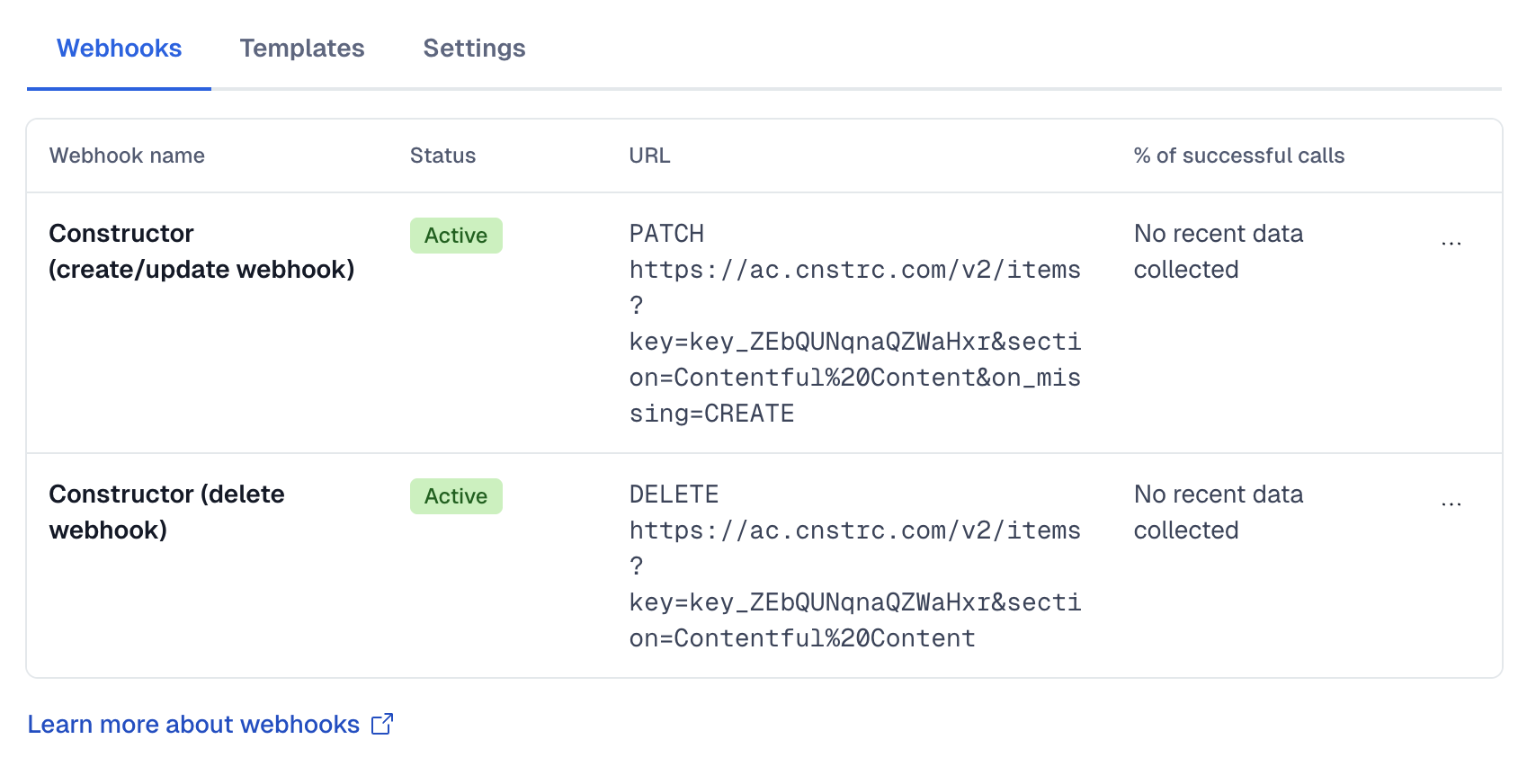The image size is (1536, 784).
Task: Open actions menu for delete webhook
Action: point(1451,504)
